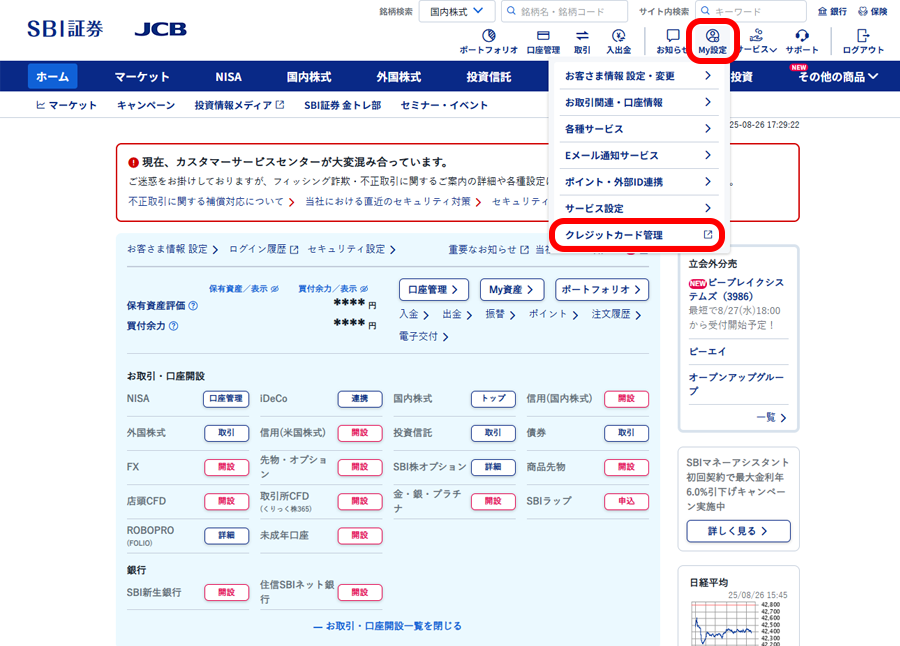Click the My資産 button
This screenshot has width=900, height=646.
(x=511, y=290)
